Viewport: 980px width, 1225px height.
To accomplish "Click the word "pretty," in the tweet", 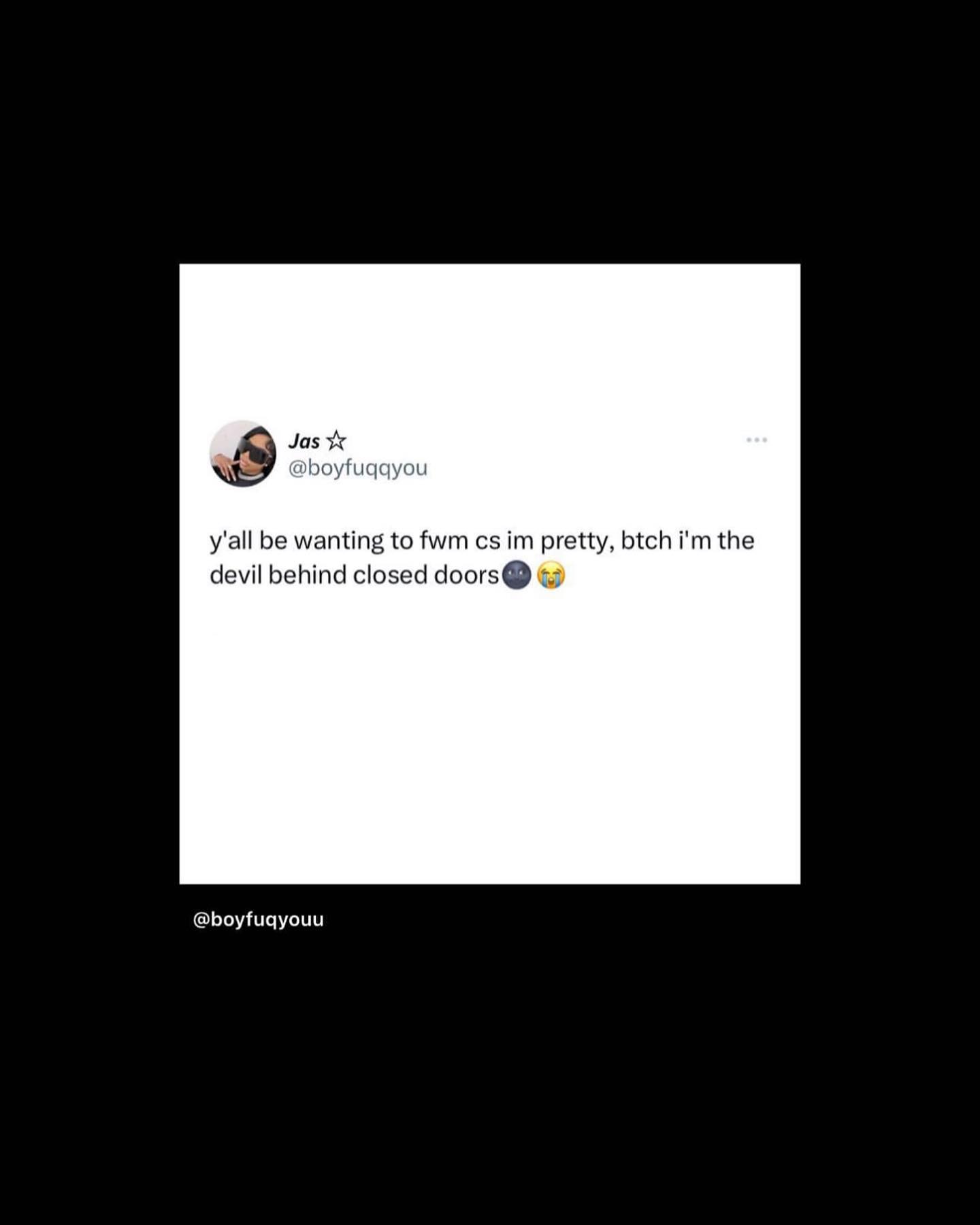I will 577,542.
